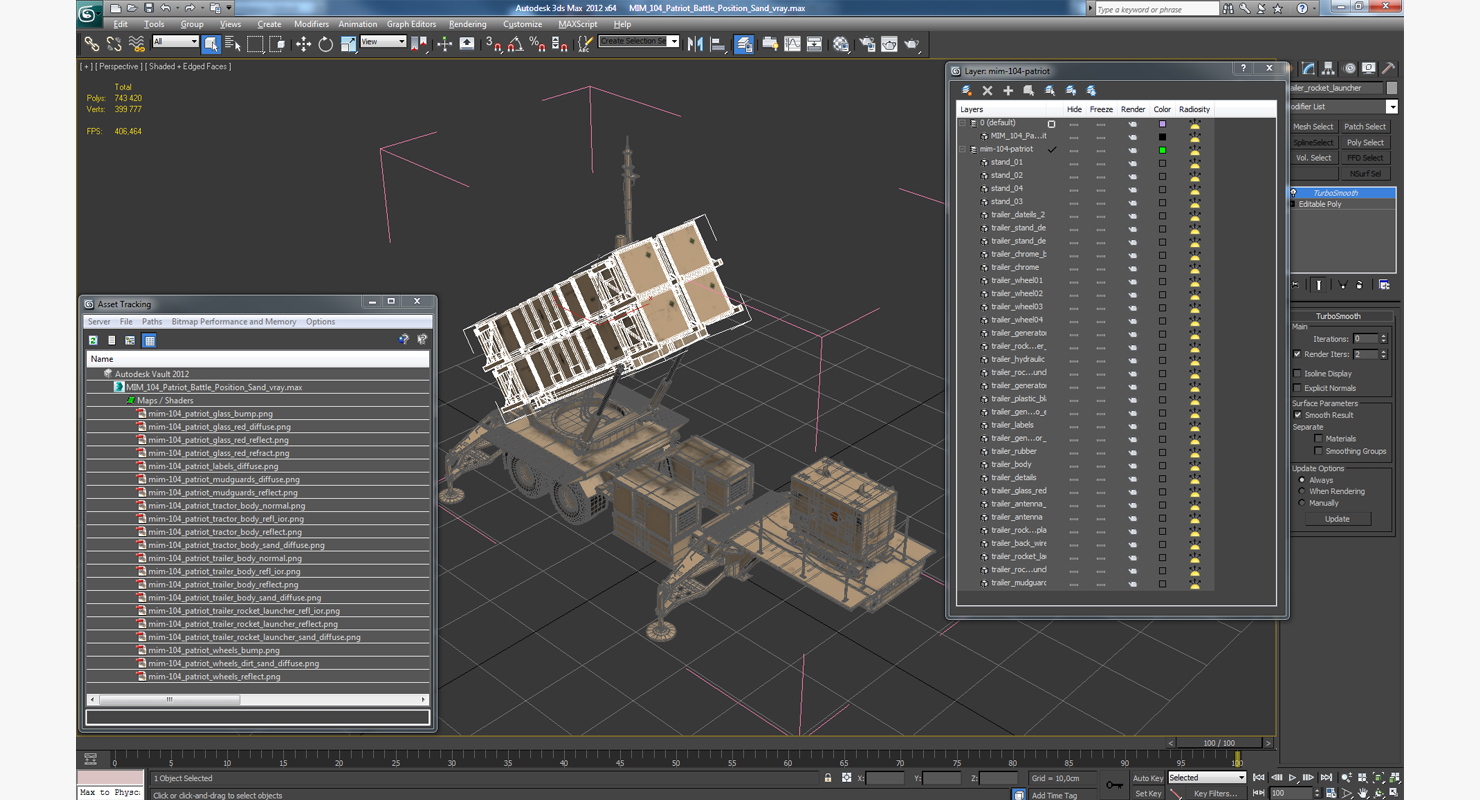
Task: Open Curve Editor from toolbar
Action: 792,44
